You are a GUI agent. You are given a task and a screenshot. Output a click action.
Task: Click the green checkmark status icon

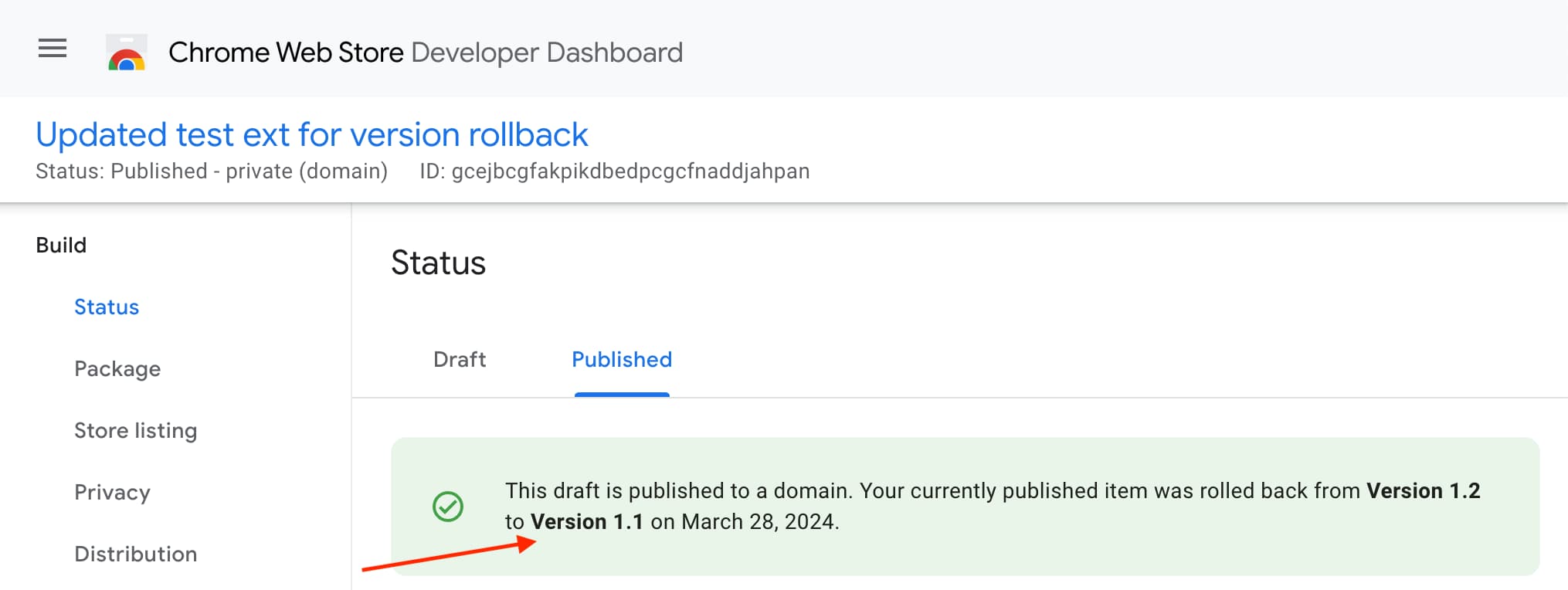(x=448, y=507)
